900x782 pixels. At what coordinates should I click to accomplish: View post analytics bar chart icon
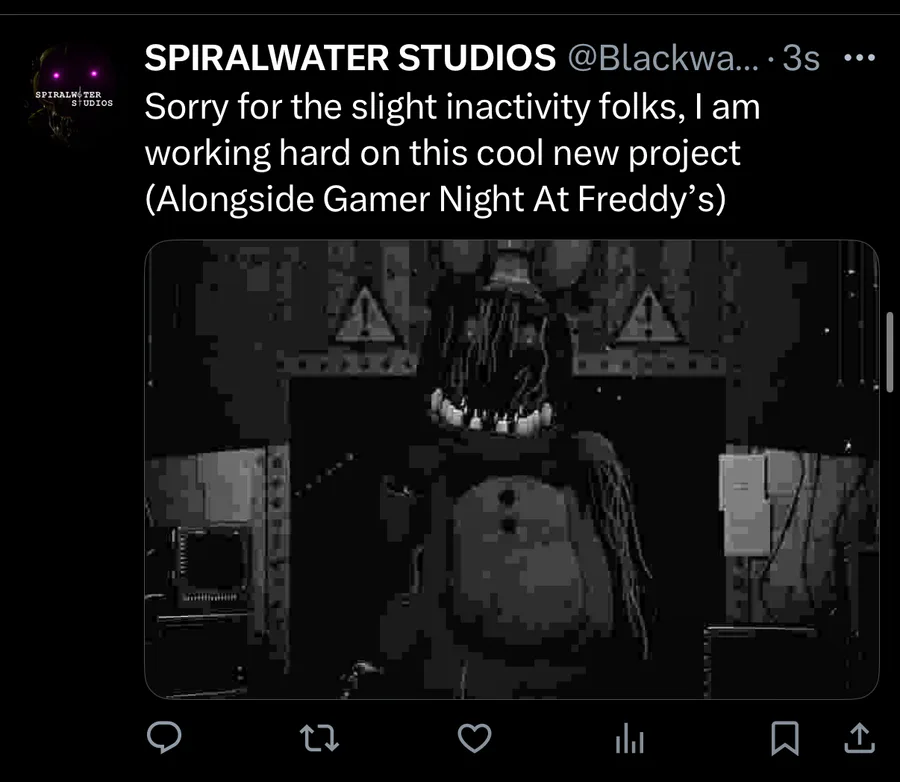click(628, 739)
